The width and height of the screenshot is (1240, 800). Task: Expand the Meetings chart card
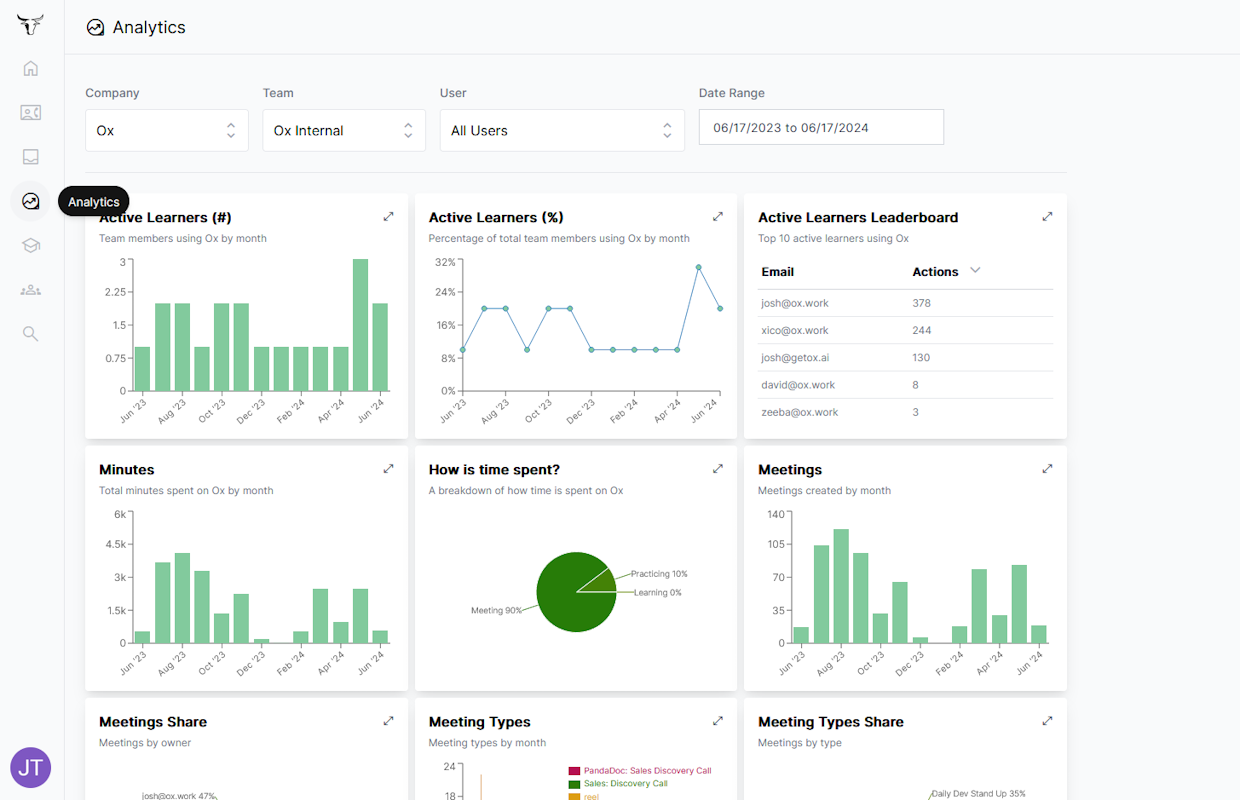pos(1047,469)
